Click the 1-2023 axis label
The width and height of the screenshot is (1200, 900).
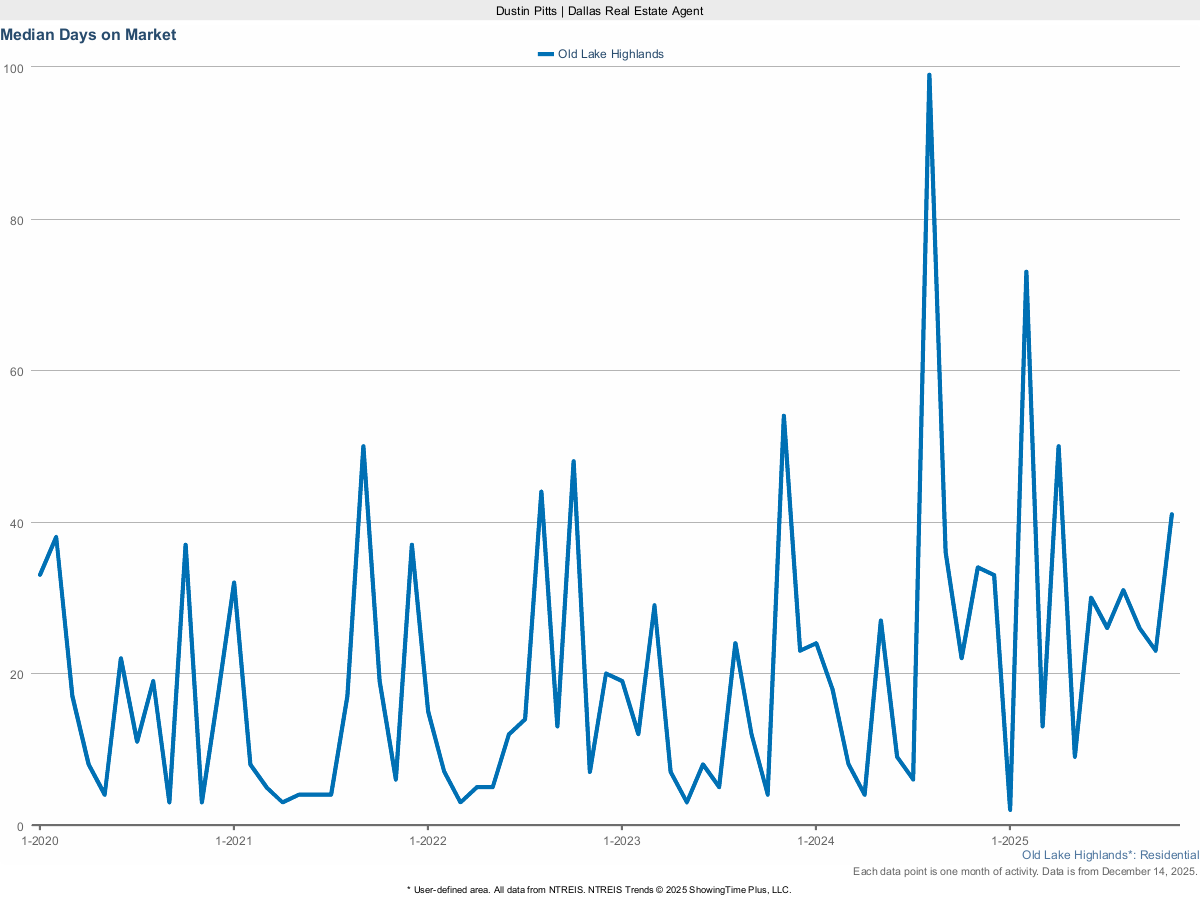pyautogui.click(x=622, y=841)
